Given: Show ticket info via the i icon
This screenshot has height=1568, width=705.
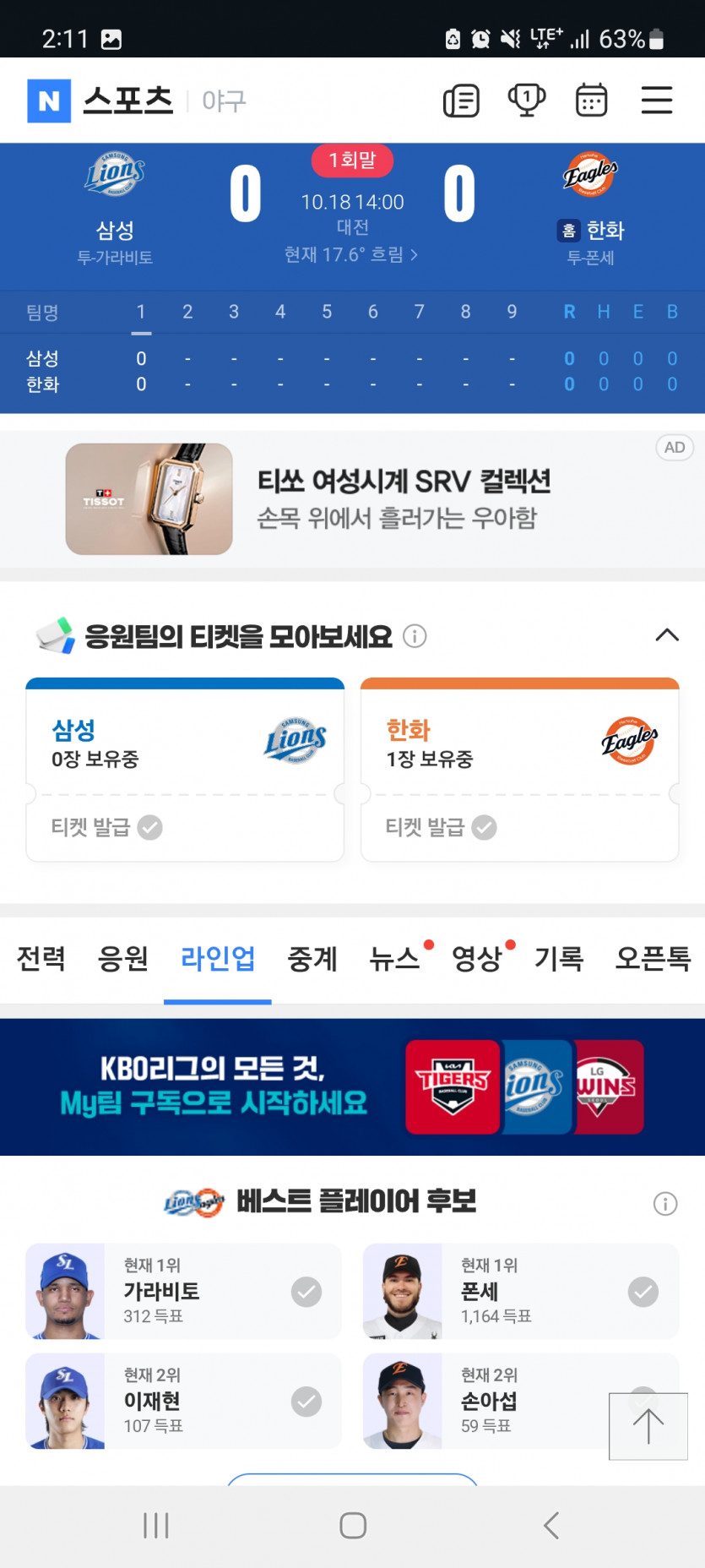Looking at the screenshot, I should 415,635.
